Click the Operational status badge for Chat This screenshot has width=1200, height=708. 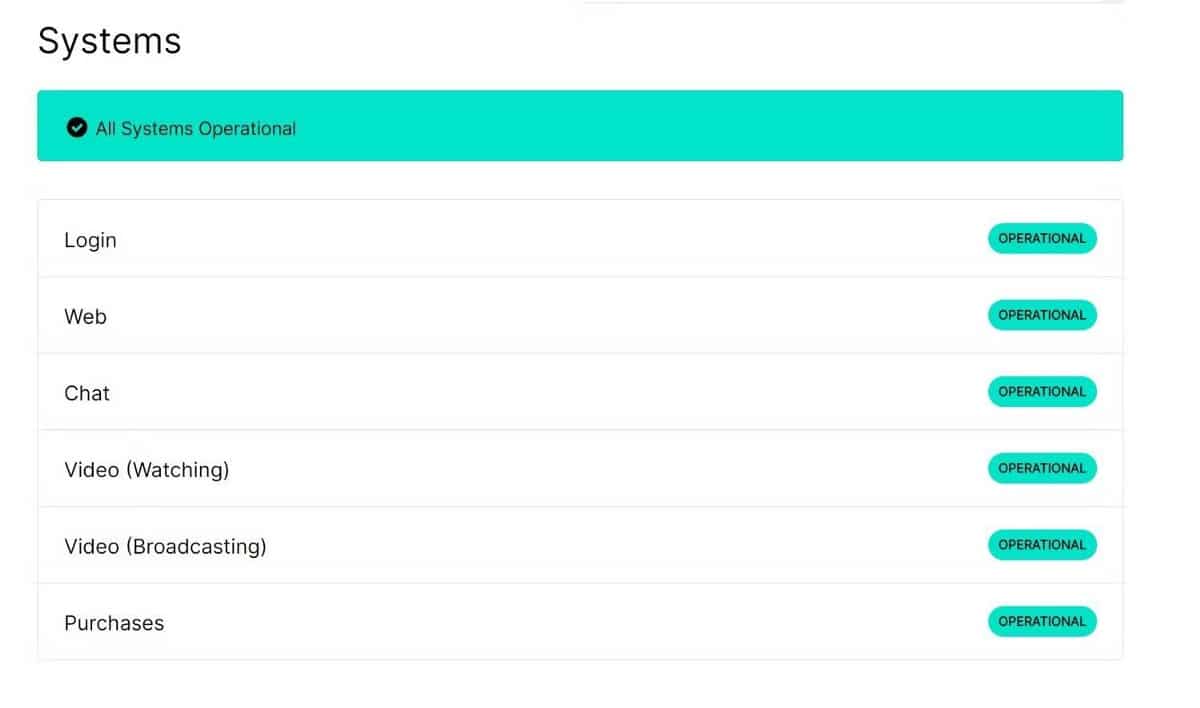(1042, 392)
